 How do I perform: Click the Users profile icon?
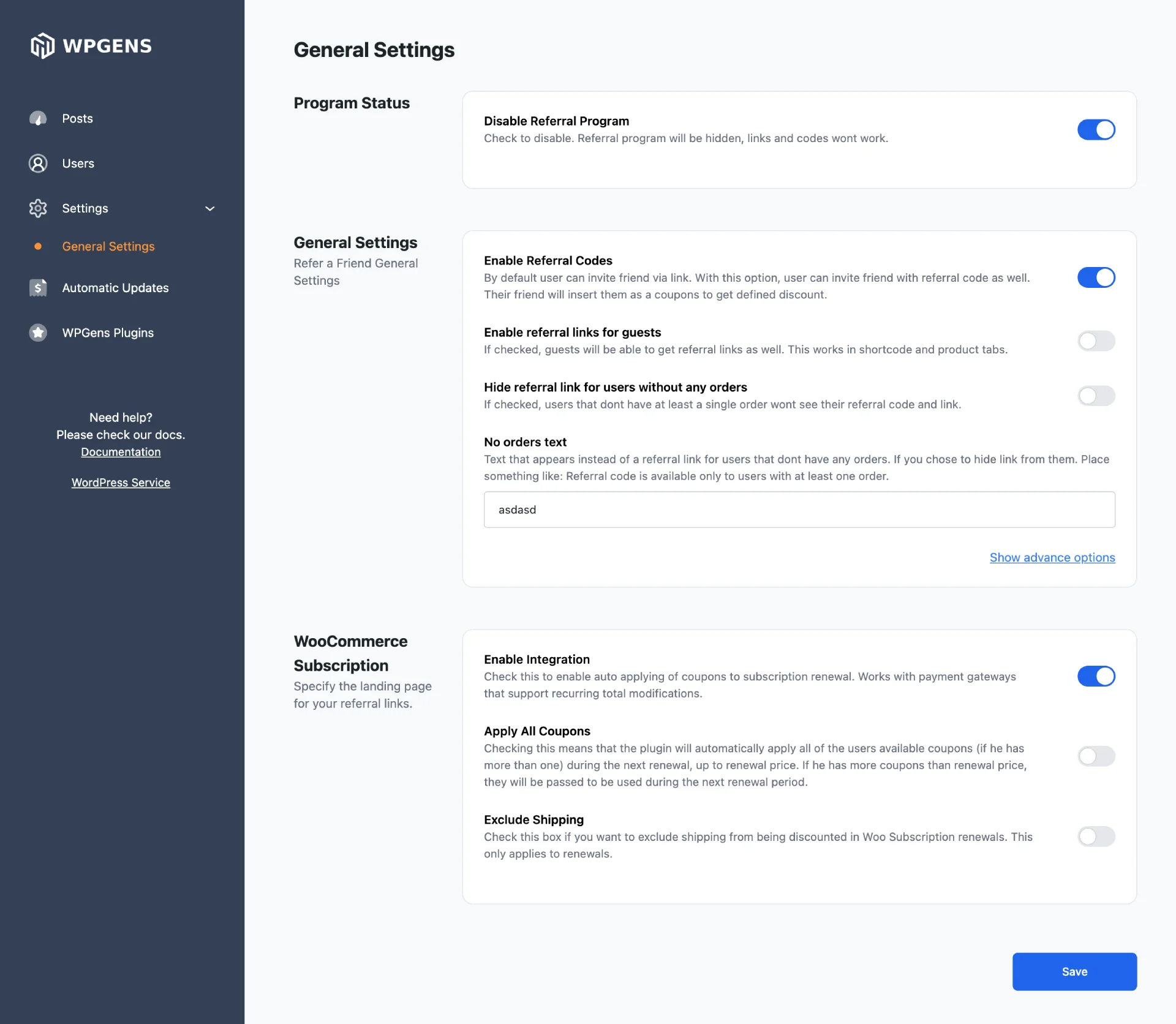click(38, 164)
